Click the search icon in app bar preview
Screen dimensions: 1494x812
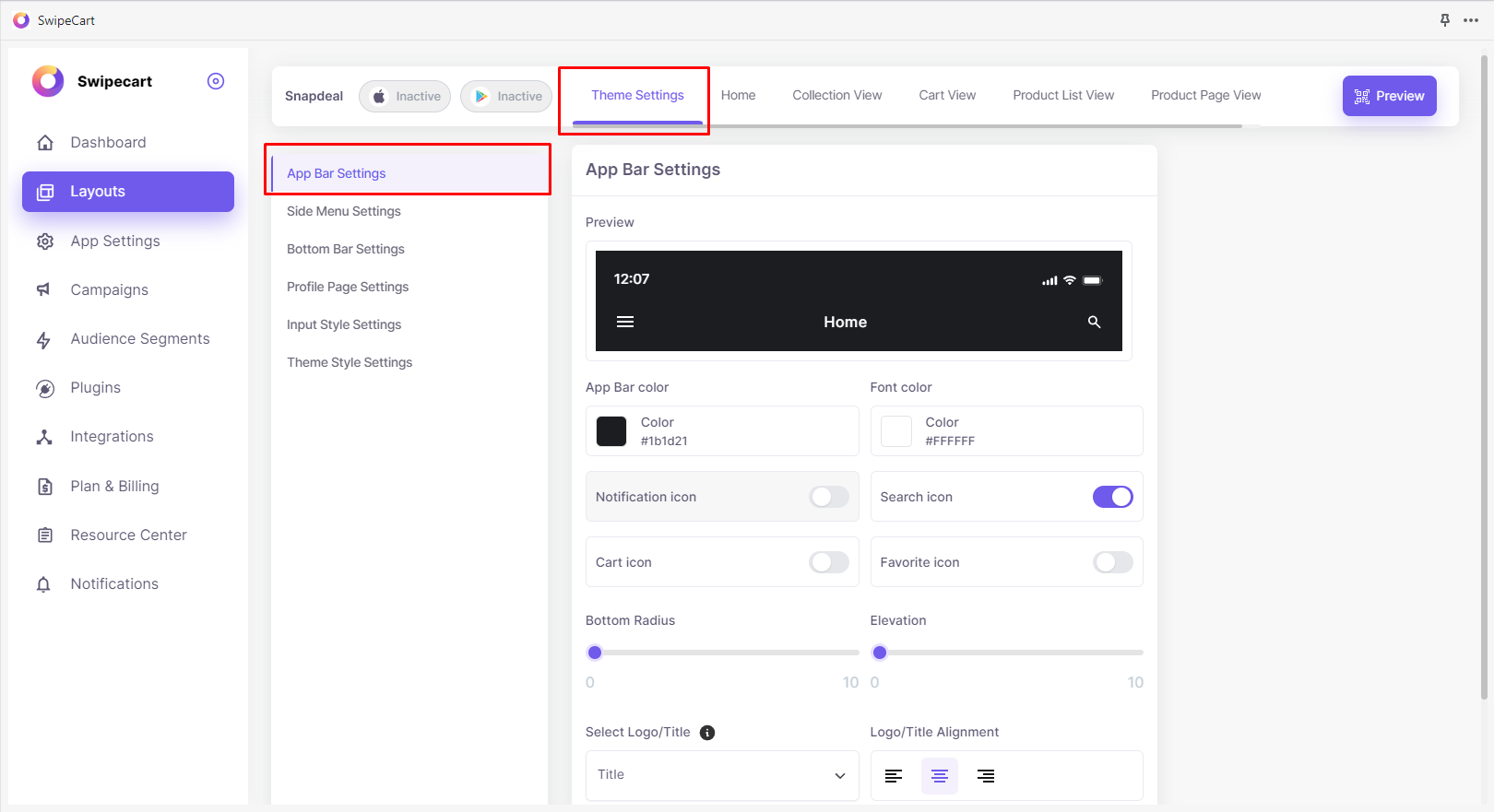(1094, 322)
